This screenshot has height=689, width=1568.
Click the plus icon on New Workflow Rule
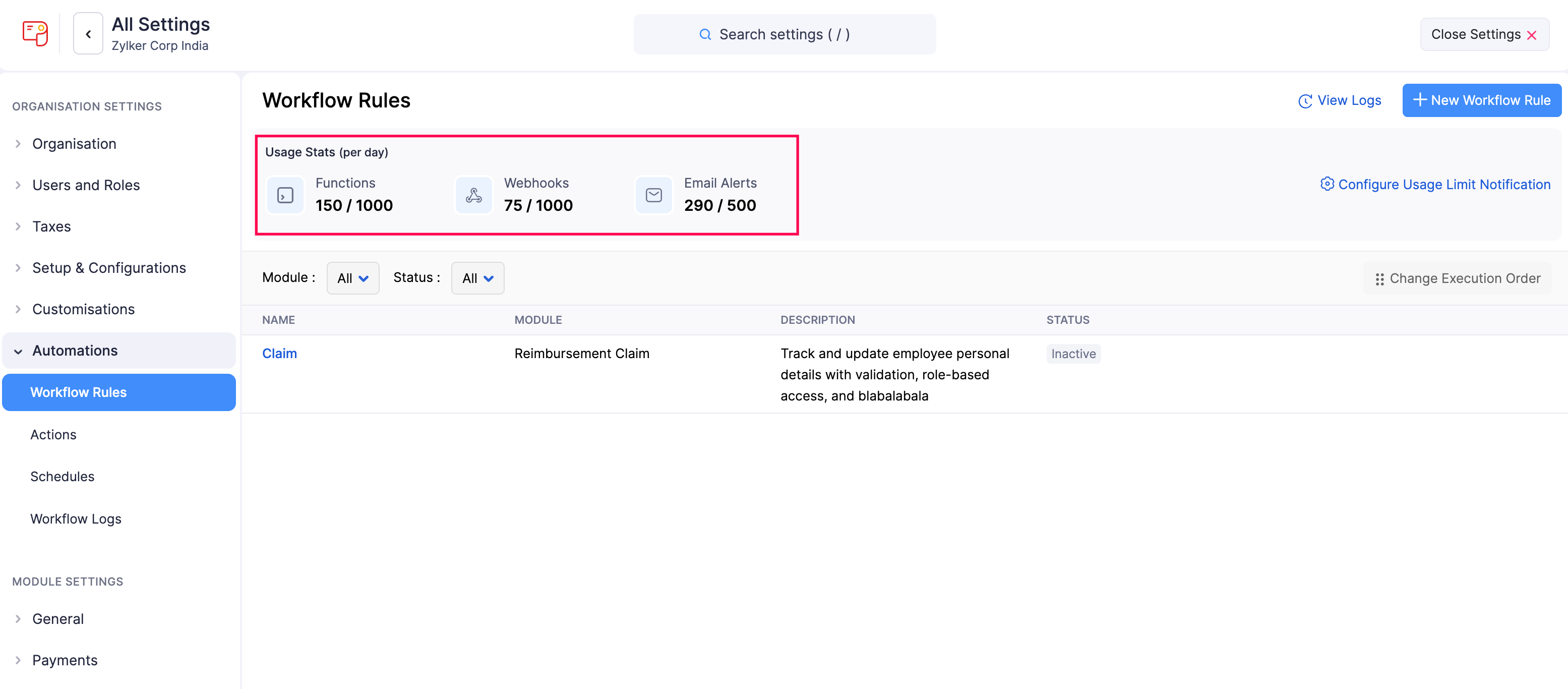point(1419,100)
